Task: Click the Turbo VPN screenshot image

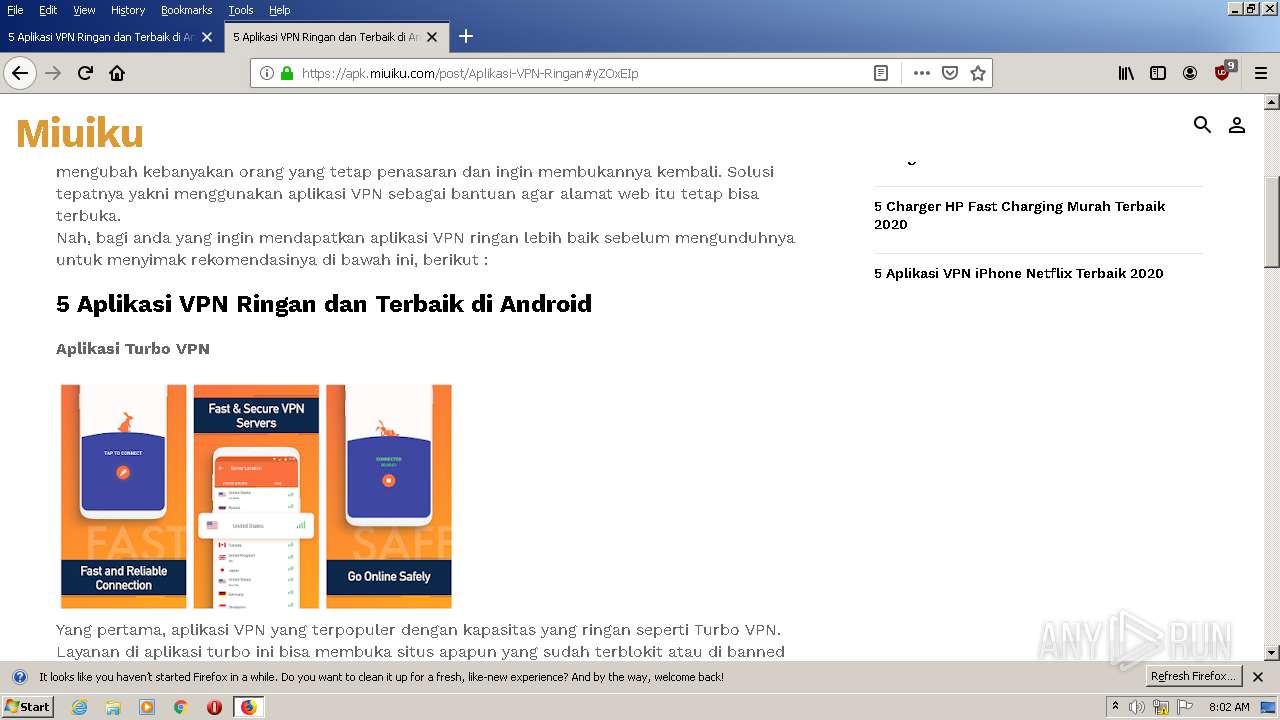Action: coord(256,496)
